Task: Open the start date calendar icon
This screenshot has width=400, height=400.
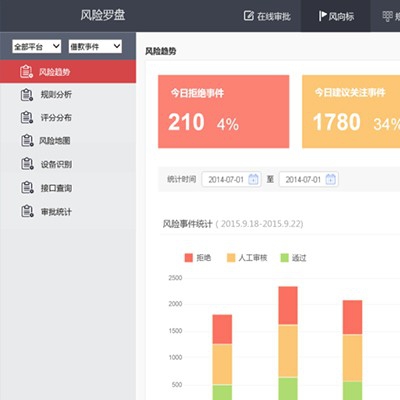Action: click(x=253, y=179)
